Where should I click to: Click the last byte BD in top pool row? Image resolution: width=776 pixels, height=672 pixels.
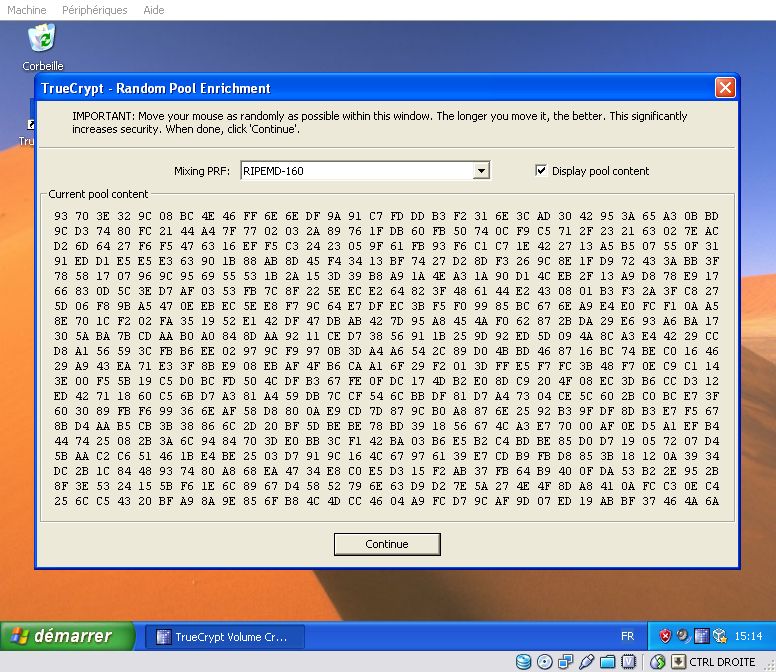click(712, 216)
